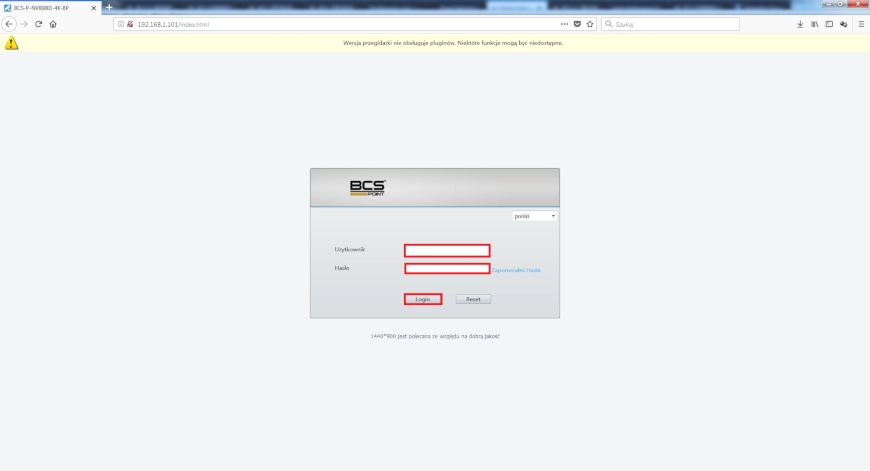Open the polski language dropdown

(x=534, y=216)
